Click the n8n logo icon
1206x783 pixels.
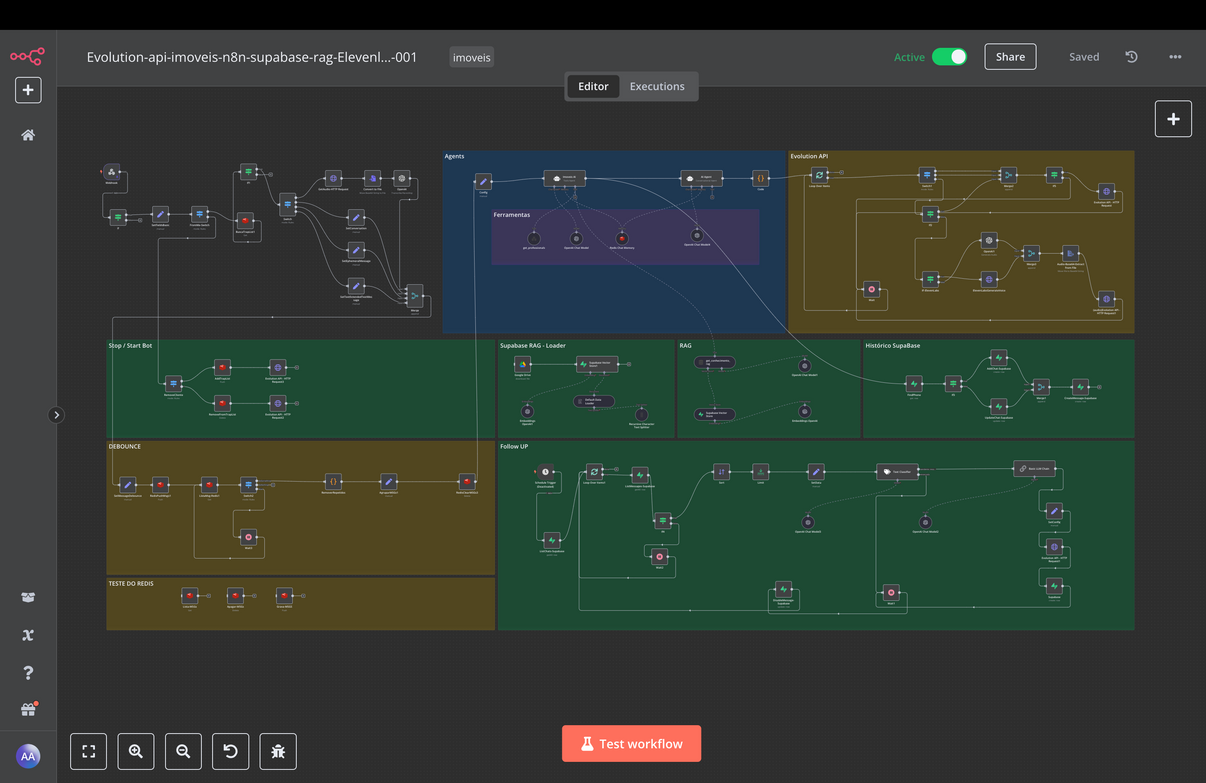(28, 57)
